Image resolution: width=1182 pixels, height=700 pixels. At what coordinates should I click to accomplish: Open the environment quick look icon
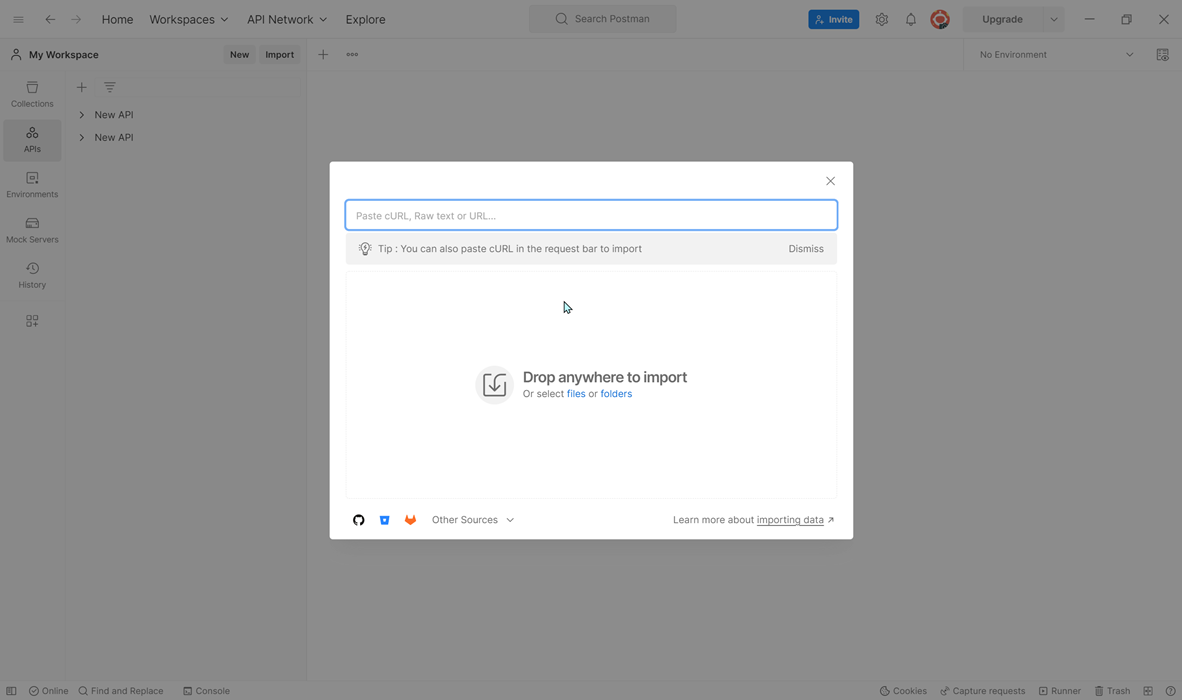tap(1162, 54)
